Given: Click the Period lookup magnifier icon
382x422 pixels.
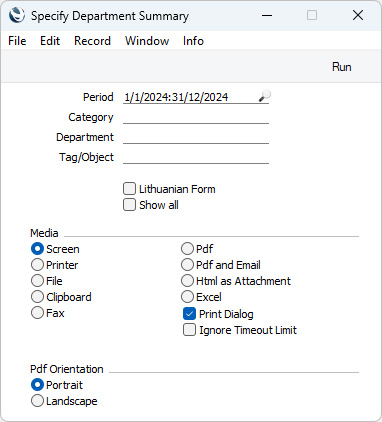Looking at the screenshot, I should [264, 96].
